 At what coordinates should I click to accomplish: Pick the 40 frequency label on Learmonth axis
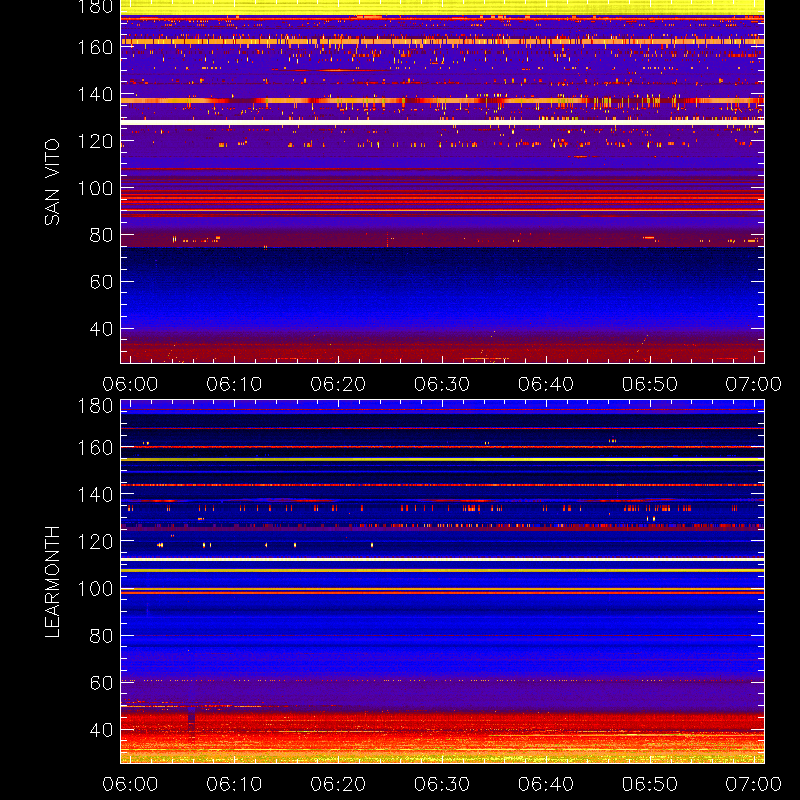click(101, 730)
